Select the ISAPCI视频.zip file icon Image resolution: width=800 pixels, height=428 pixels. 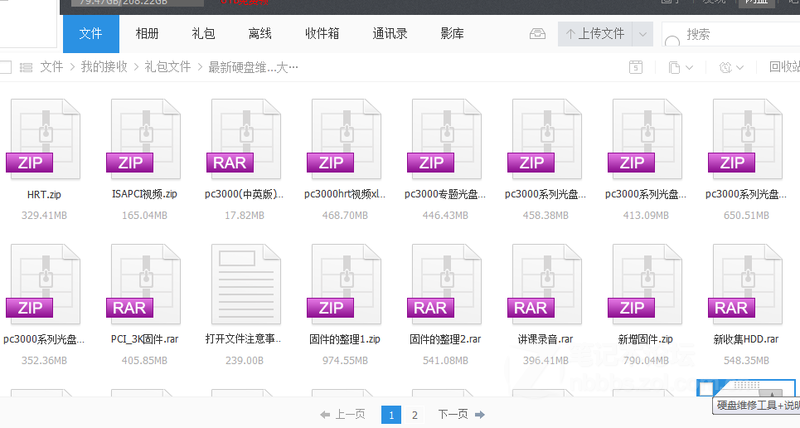click(145, 138)
